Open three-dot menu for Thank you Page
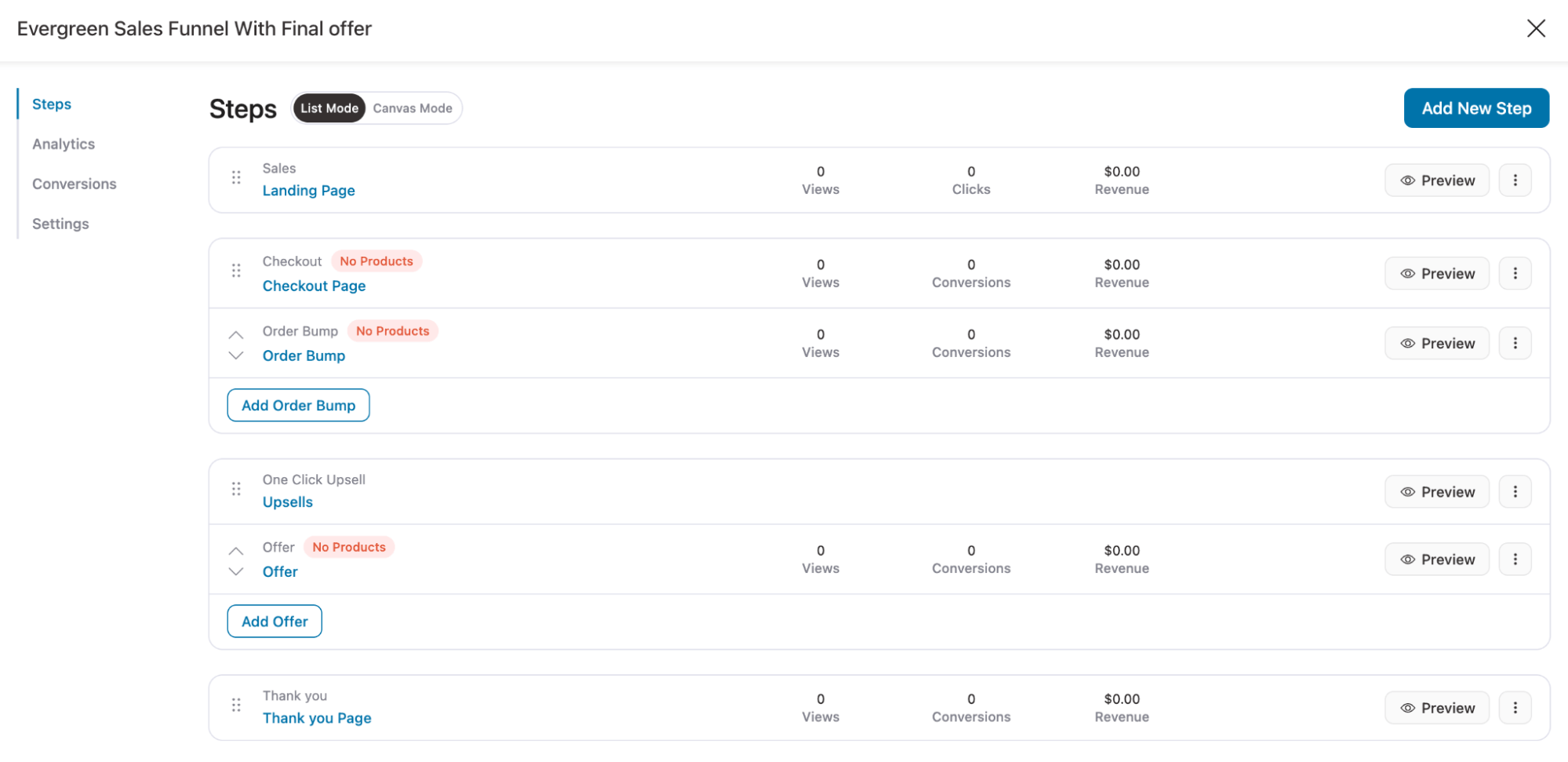Screen dimensions: 1568x762 (1515, 708)
